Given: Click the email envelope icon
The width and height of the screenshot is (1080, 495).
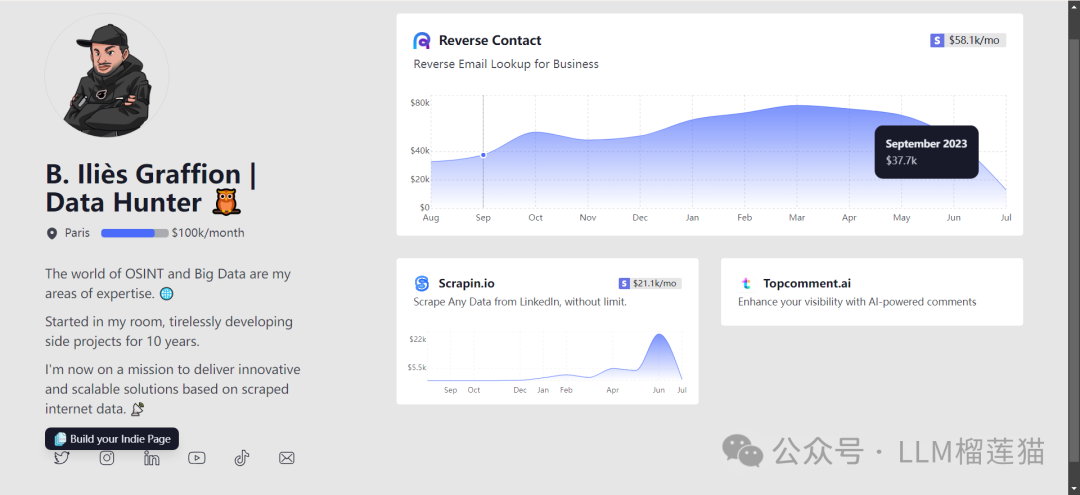Looking at the screenshot, I should pos(287,458).
